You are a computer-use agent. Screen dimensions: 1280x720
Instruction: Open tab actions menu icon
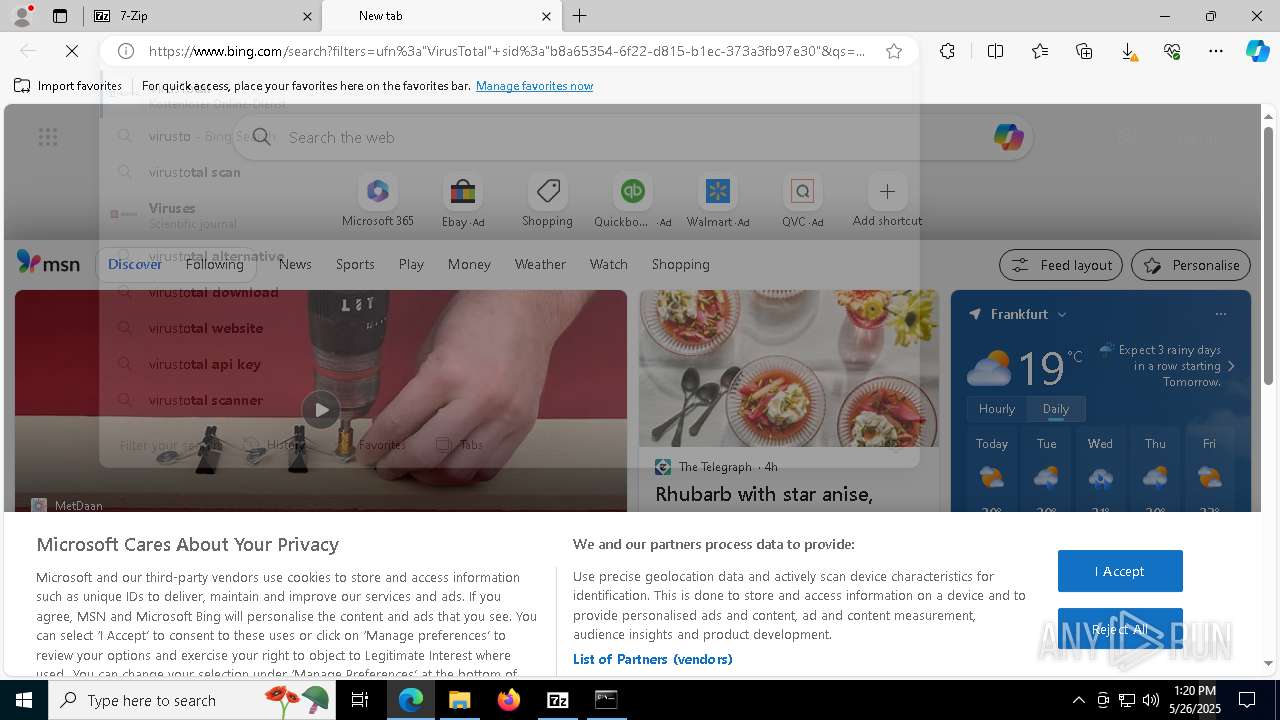(60, 16)
